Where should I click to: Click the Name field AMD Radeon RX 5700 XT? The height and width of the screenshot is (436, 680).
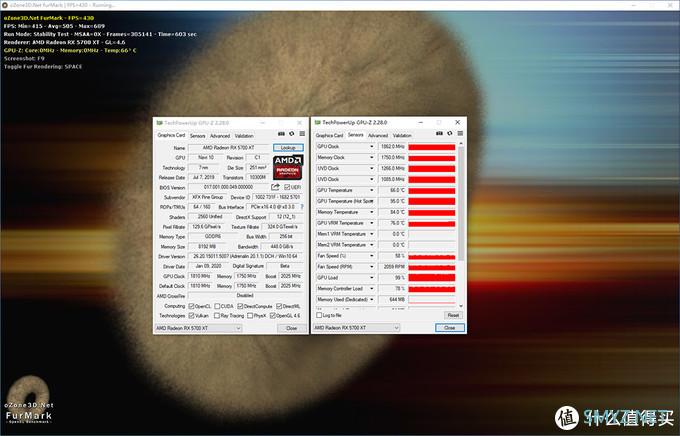pos(229,148)
